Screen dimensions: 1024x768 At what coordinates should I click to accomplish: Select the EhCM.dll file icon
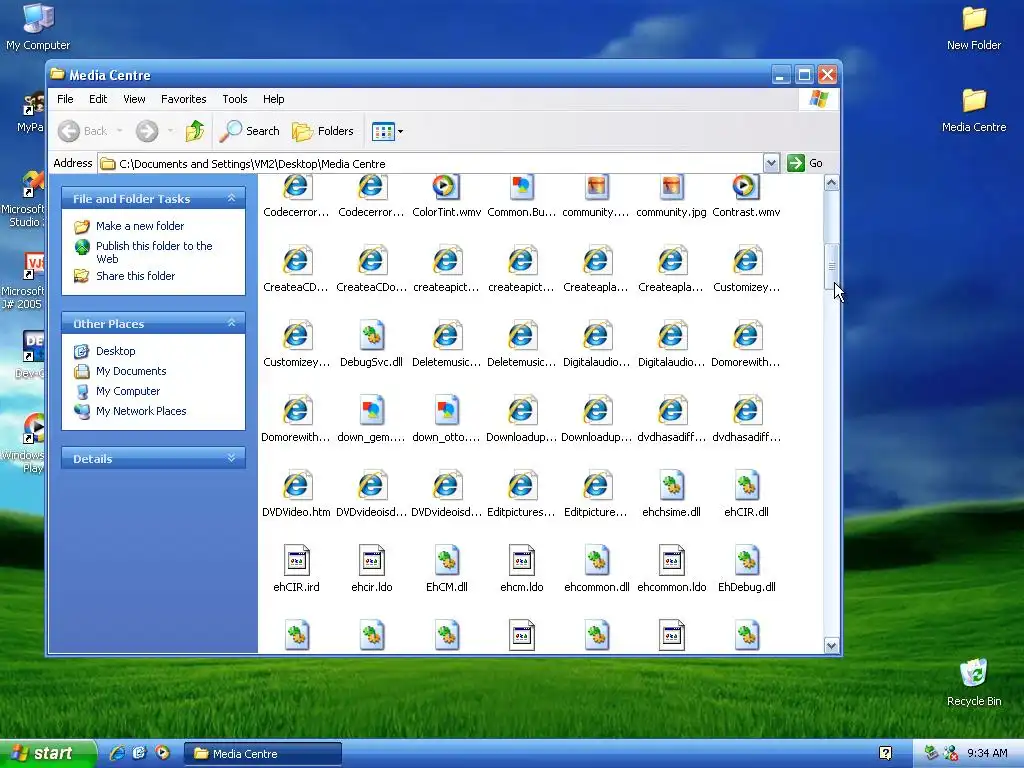[446, 560]
